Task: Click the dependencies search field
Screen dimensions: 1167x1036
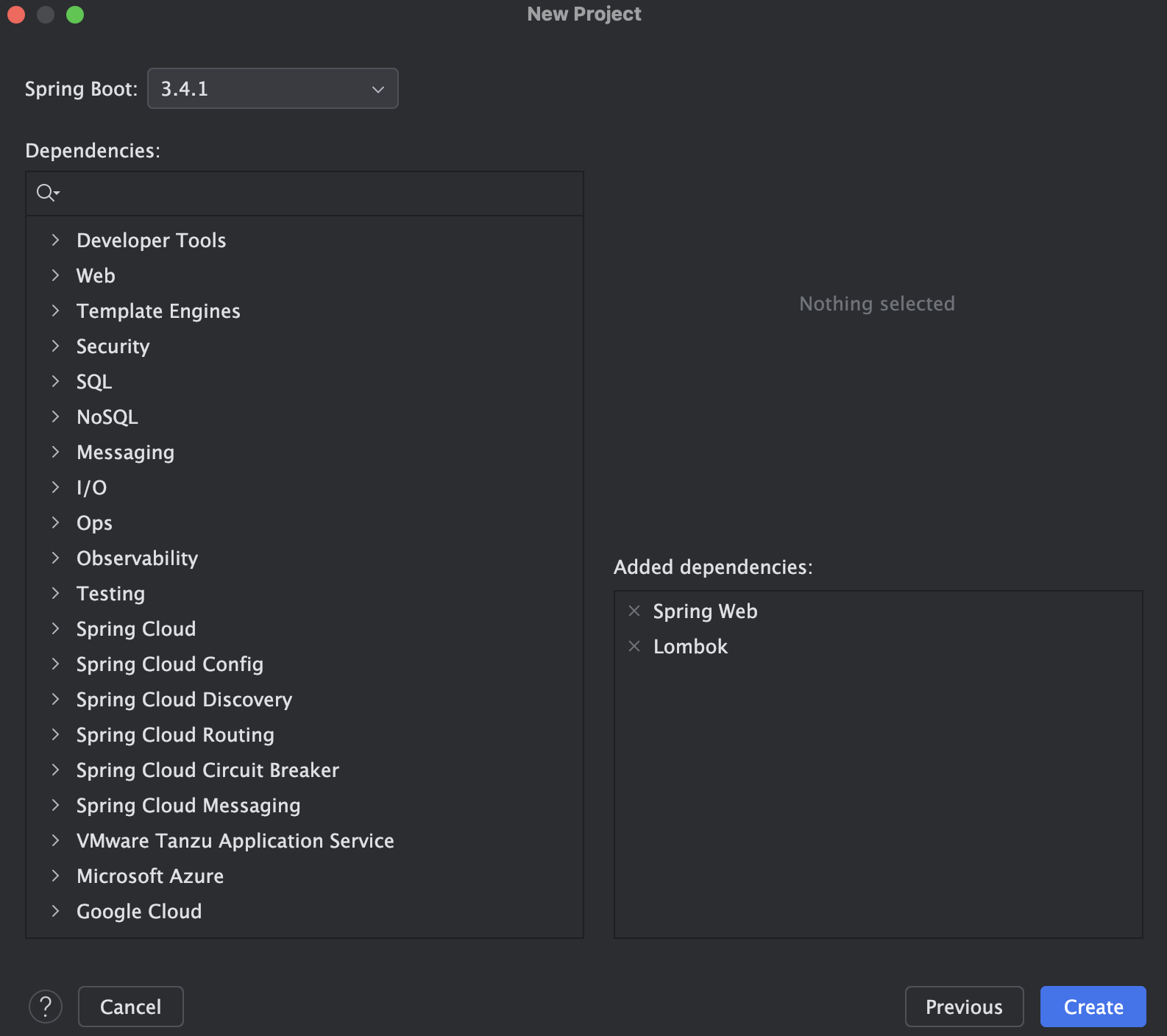Action: [x=305, y=194]
